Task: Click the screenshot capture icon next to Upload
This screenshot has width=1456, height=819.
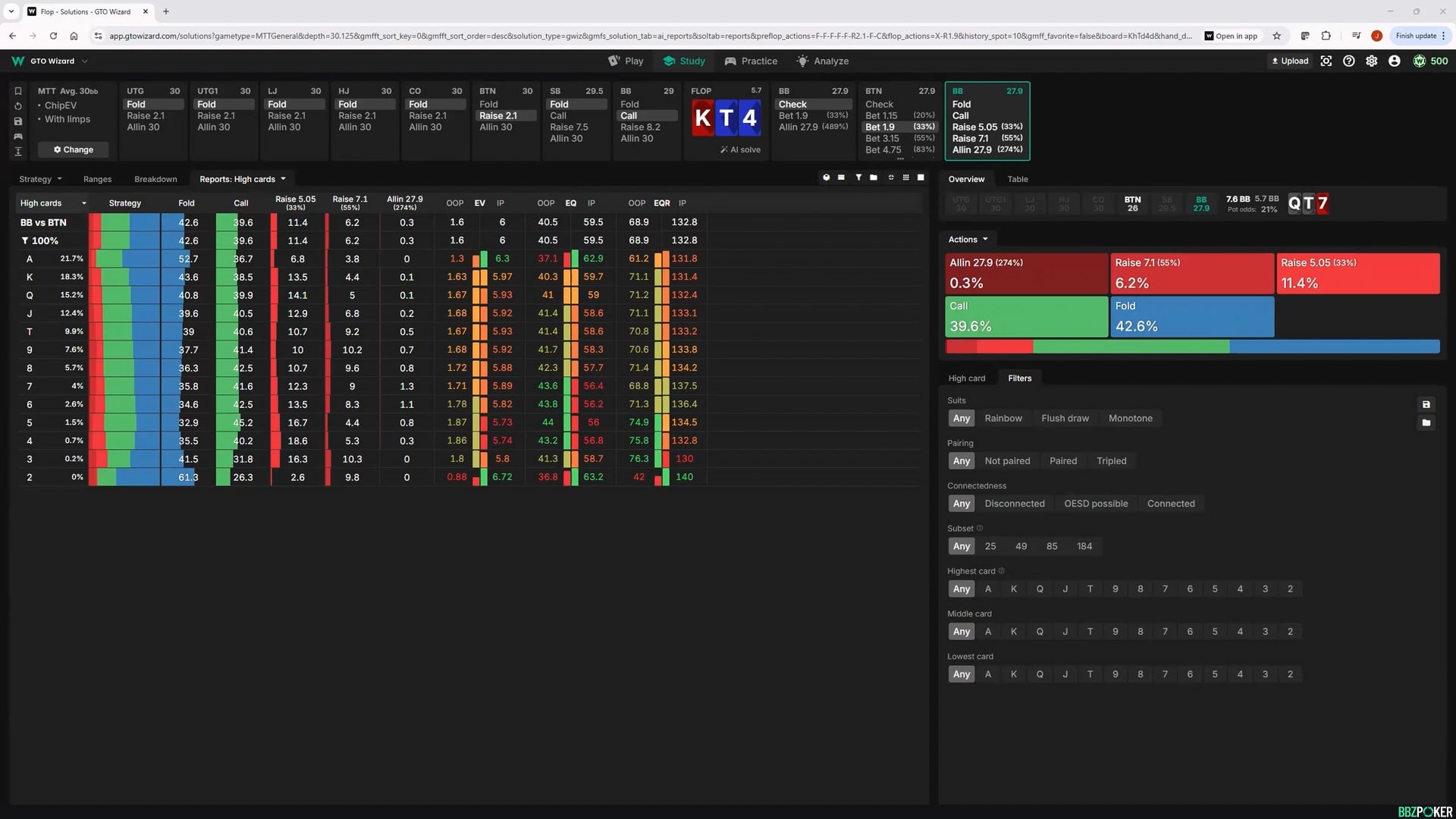Action: 1326,61
